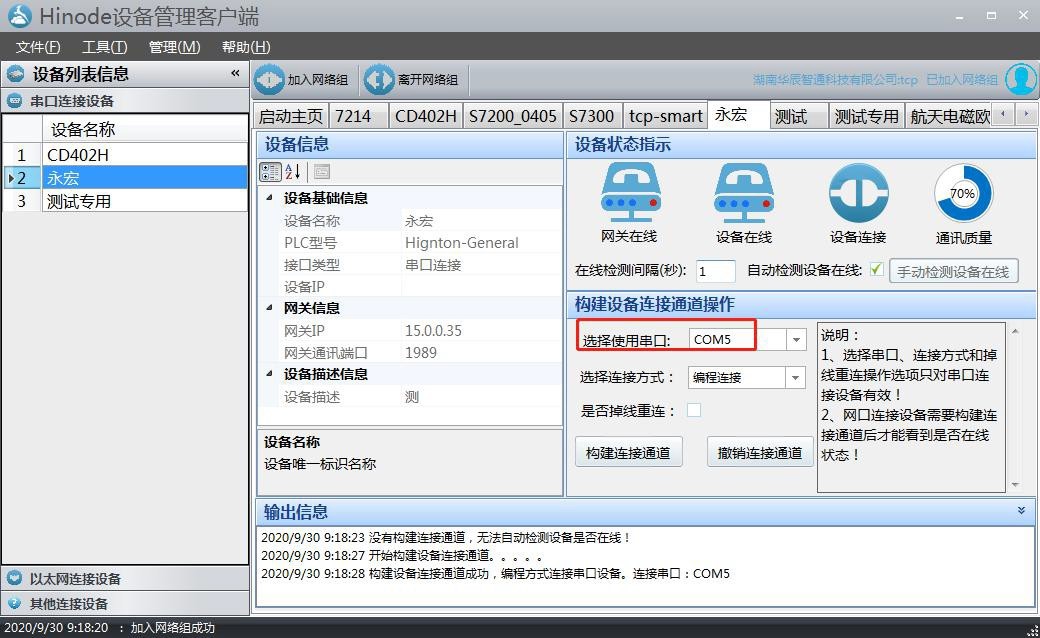Click the 加入网络组 toolbar icon
Image resolution: width=1040 pixels, height=638 pixels.
tap(301, 79)
